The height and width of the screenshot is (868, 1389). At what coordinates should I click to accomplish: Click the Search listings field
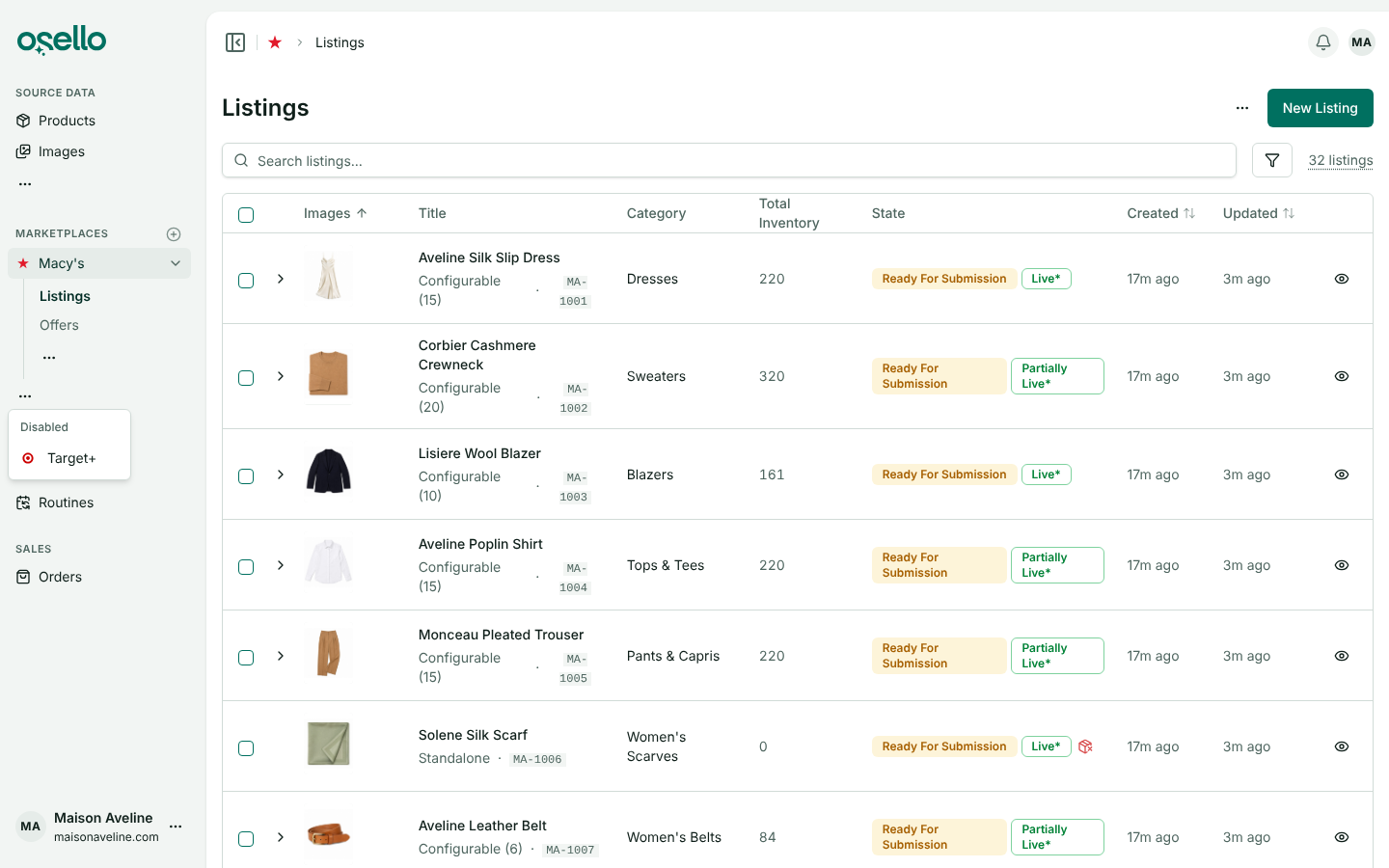click(729, 160)
